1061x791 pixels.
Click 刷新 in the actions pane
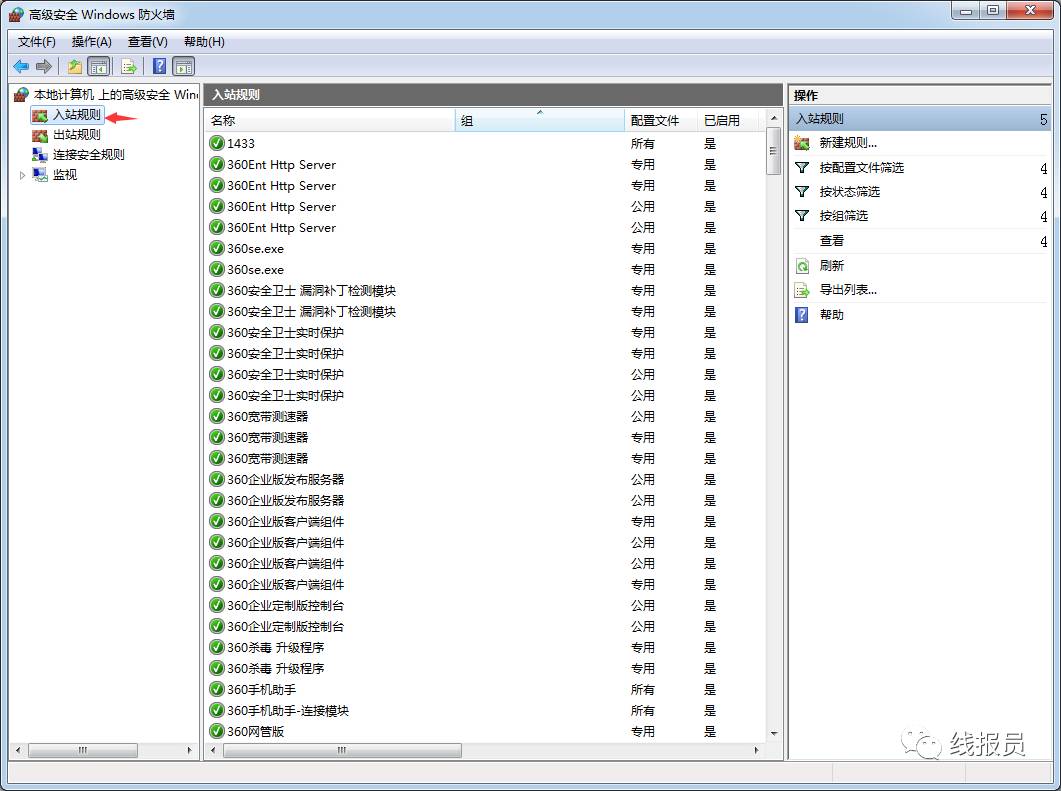click(832, 265)
